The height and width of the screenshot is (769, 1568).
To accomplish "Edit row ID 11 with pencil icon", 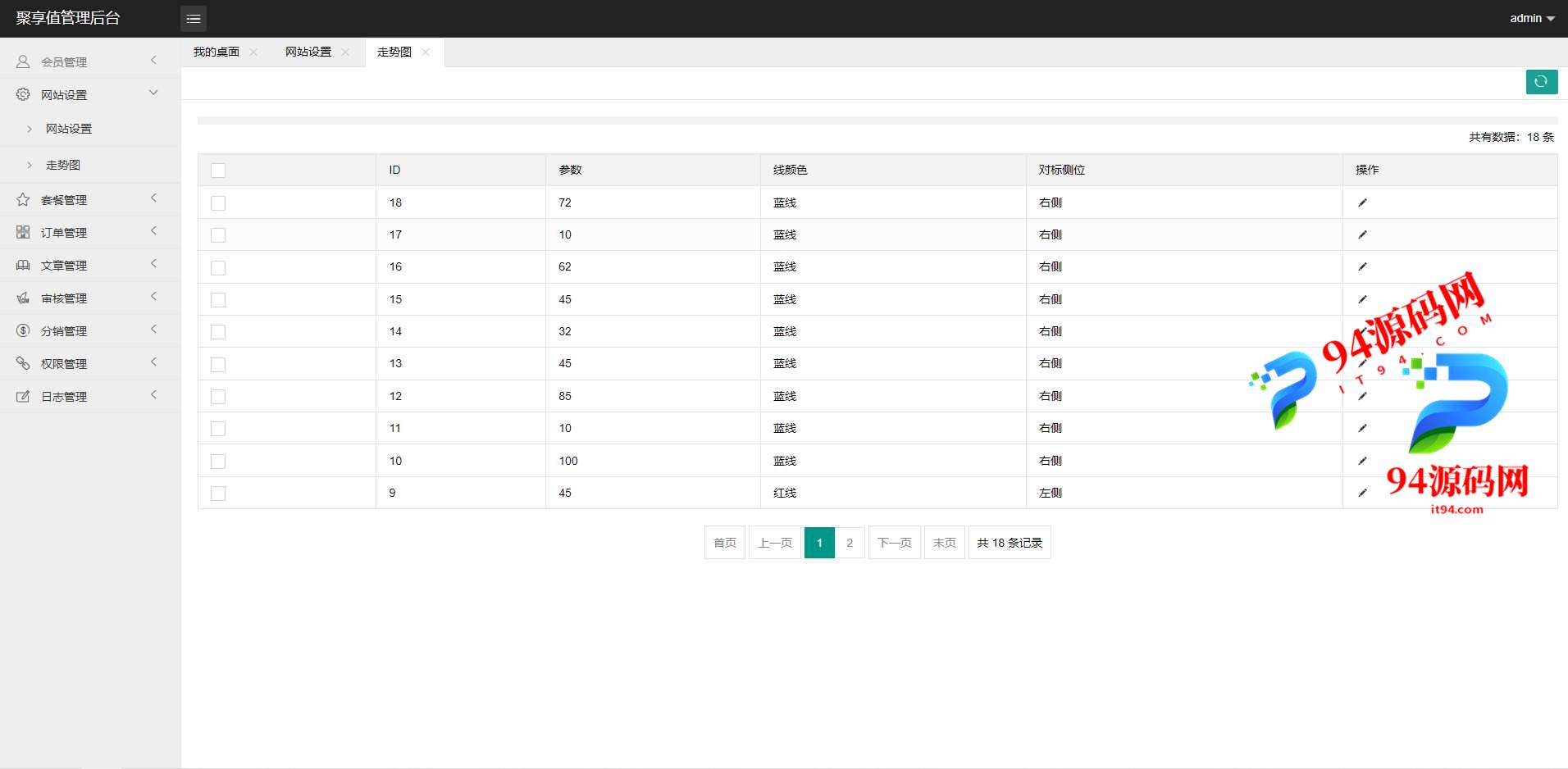I will click(x=1362, y=428).
